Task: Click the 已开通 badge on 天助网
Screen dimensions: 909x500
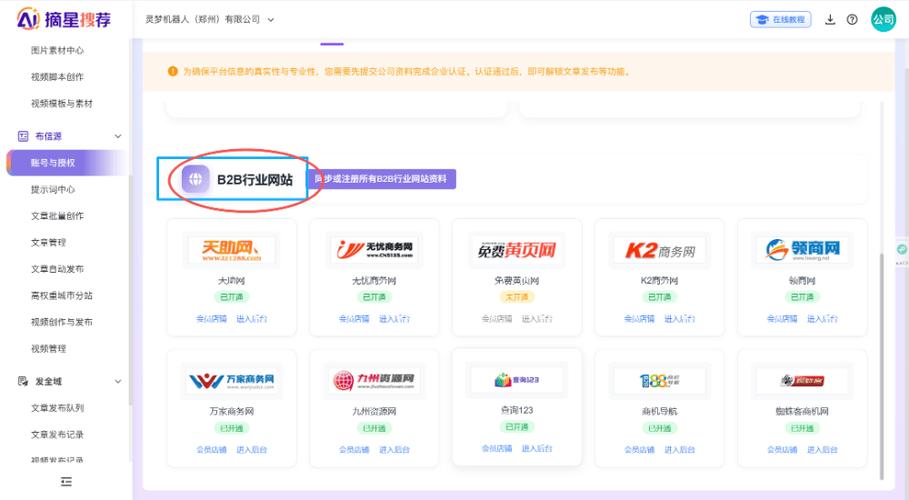Action: tap(231, 297)
